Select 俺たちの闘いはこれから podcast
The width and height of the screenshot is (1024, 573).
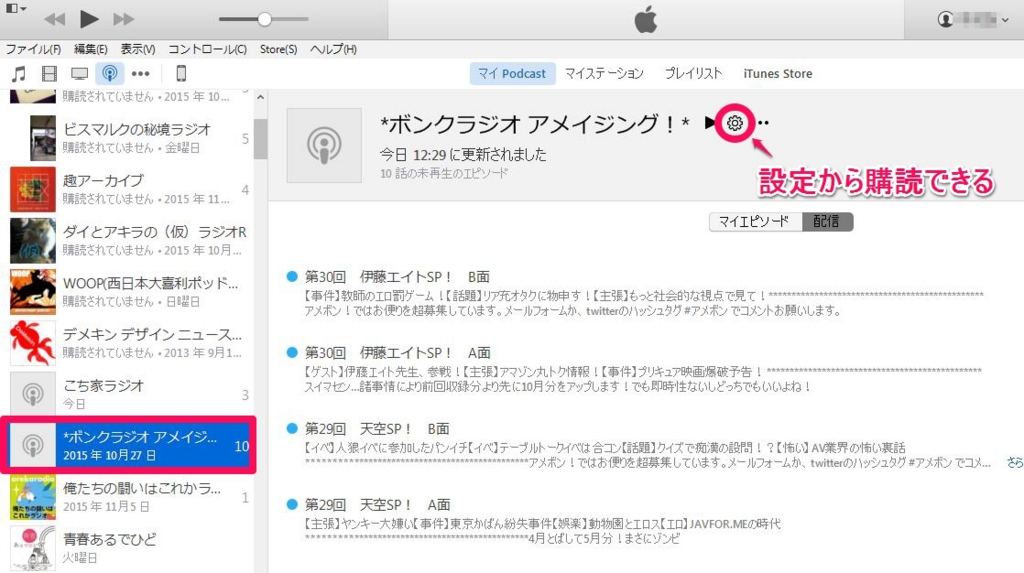coord(127,497)
